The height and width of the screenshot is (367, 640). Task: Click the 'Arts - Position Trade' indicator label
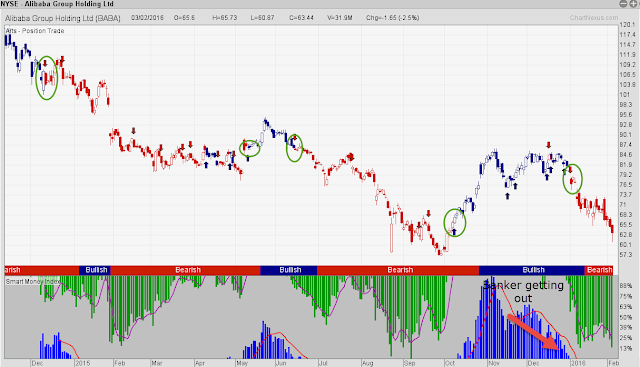coord(35,31)
